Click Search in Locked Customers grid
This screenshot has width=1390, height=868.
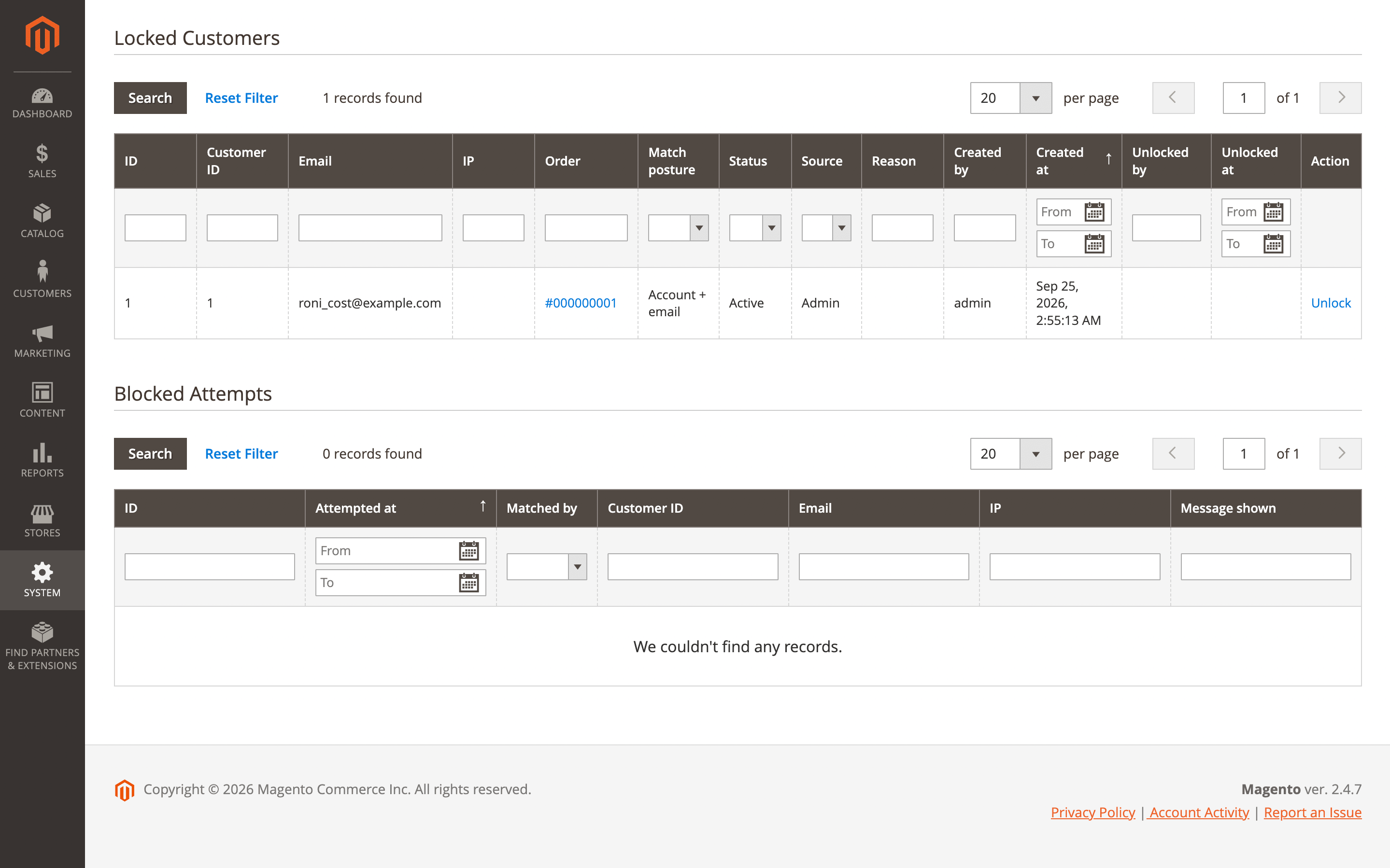click(x=150, y=98)
